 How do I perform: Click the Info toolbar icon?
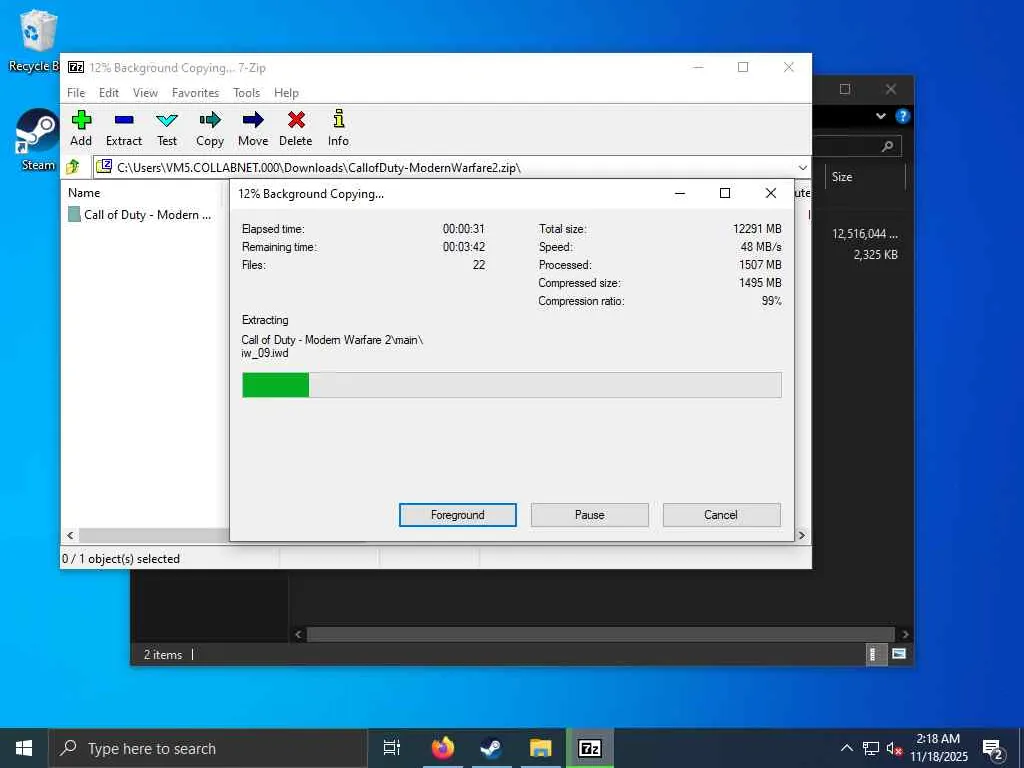pyautogui.click(x=338, y=129)
